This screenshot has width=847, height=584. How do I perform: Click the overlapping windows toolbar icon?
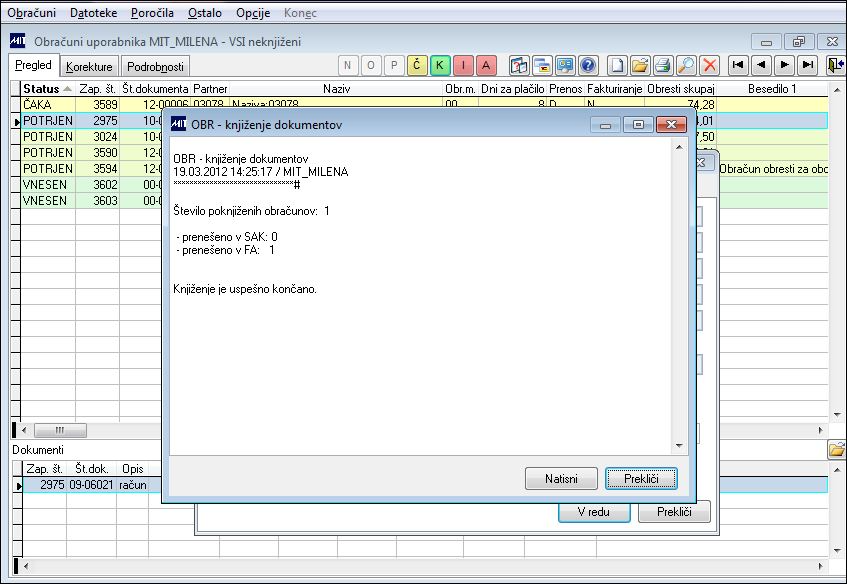coord(542,65)
